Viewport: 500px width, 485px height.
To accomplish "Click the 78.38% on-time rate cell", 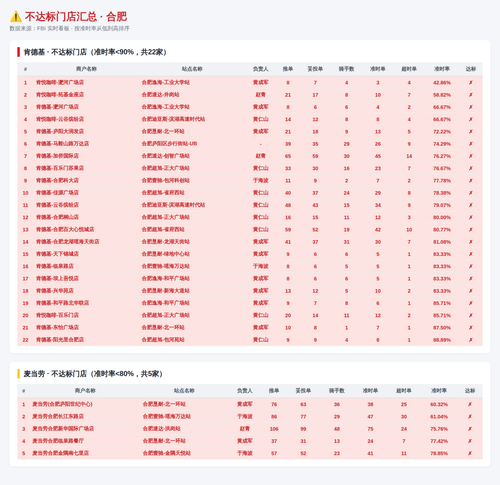I will (x=442, y=193).
